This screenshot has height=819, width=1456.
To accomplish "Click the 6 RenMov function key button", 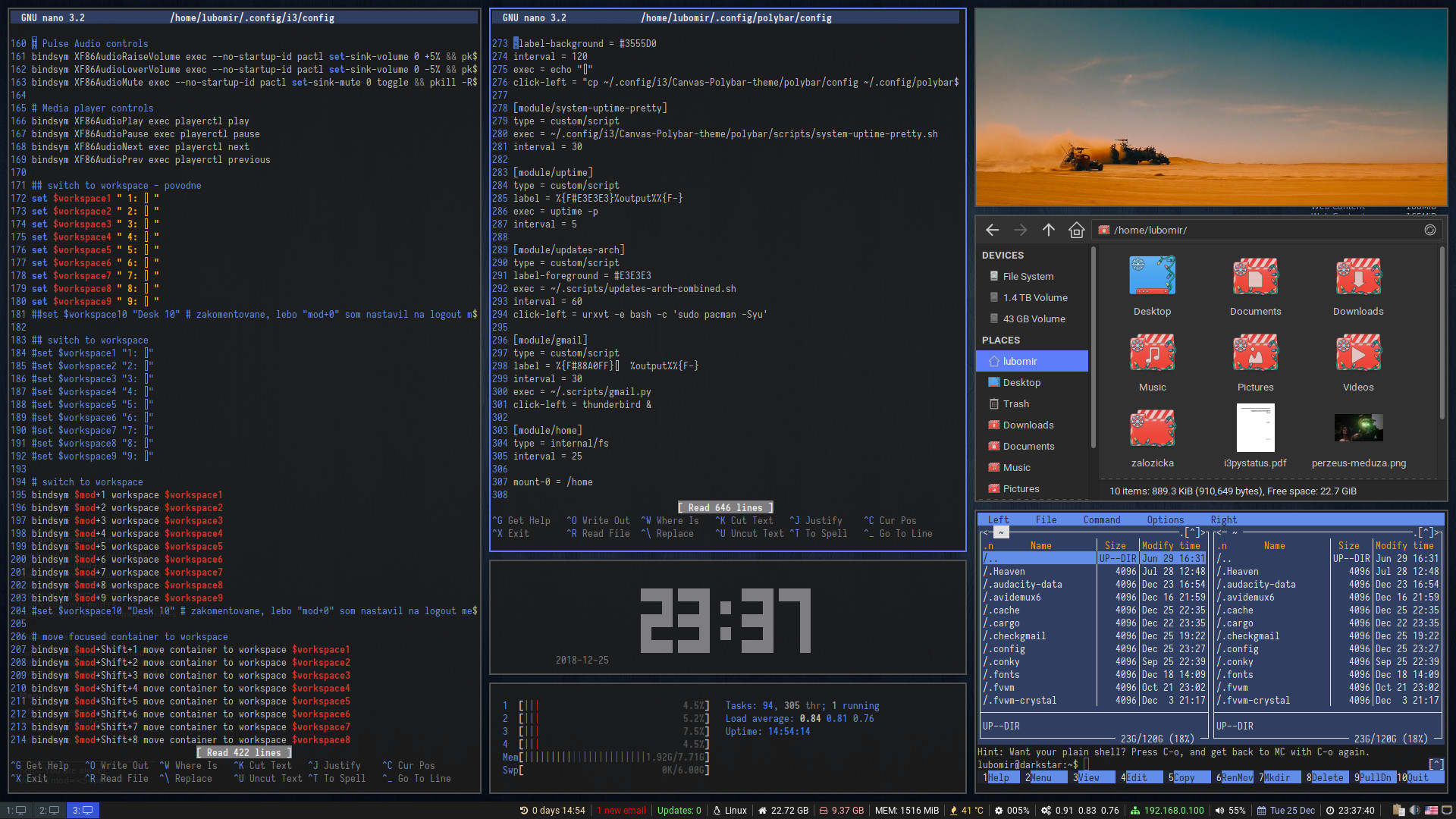I will (x=1235, y=778).
